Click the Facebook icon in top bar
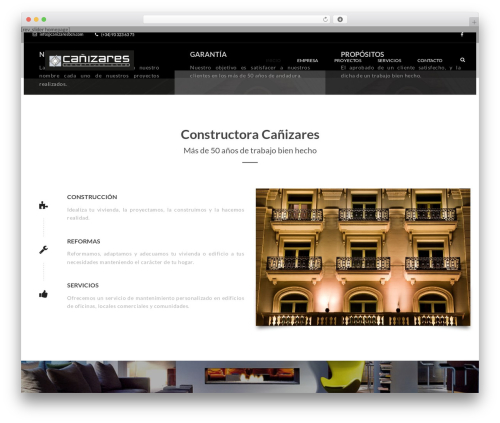This screenshot has height=423, width=500. 462,34
